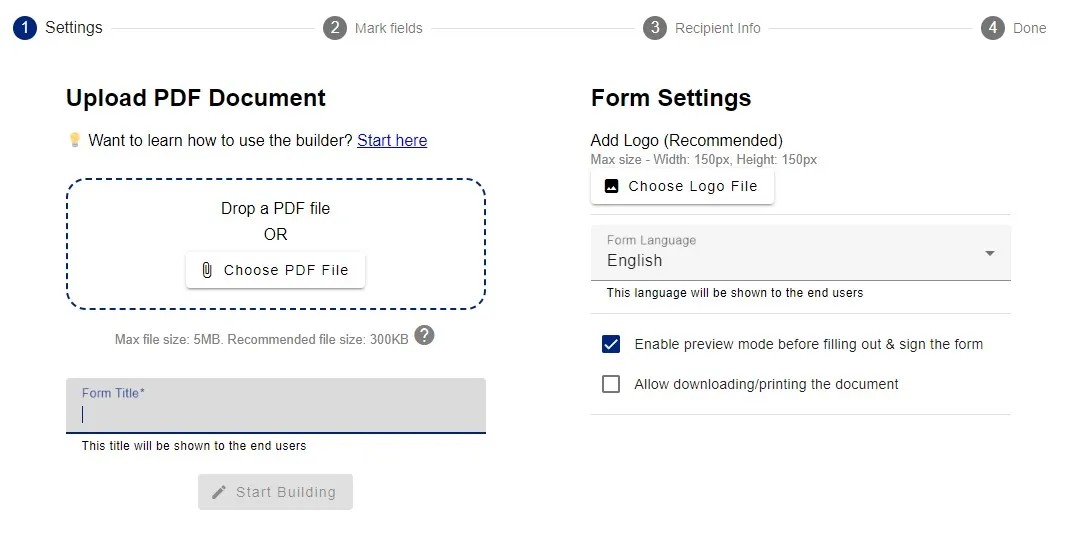
Task: Click the Form Language dropdown arrow
Action: (989, 253)
